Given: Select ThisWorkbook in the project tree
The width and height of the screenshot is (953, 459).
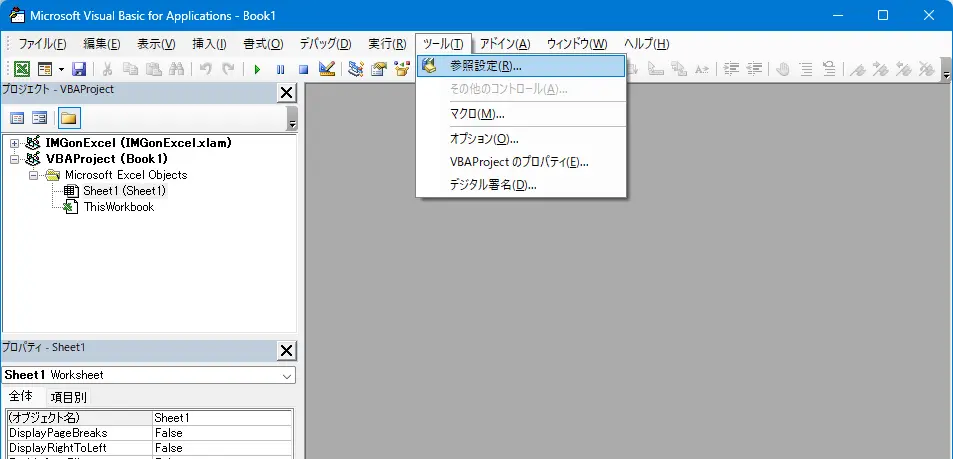Looking at the screenshot, I should pos(118,207).
